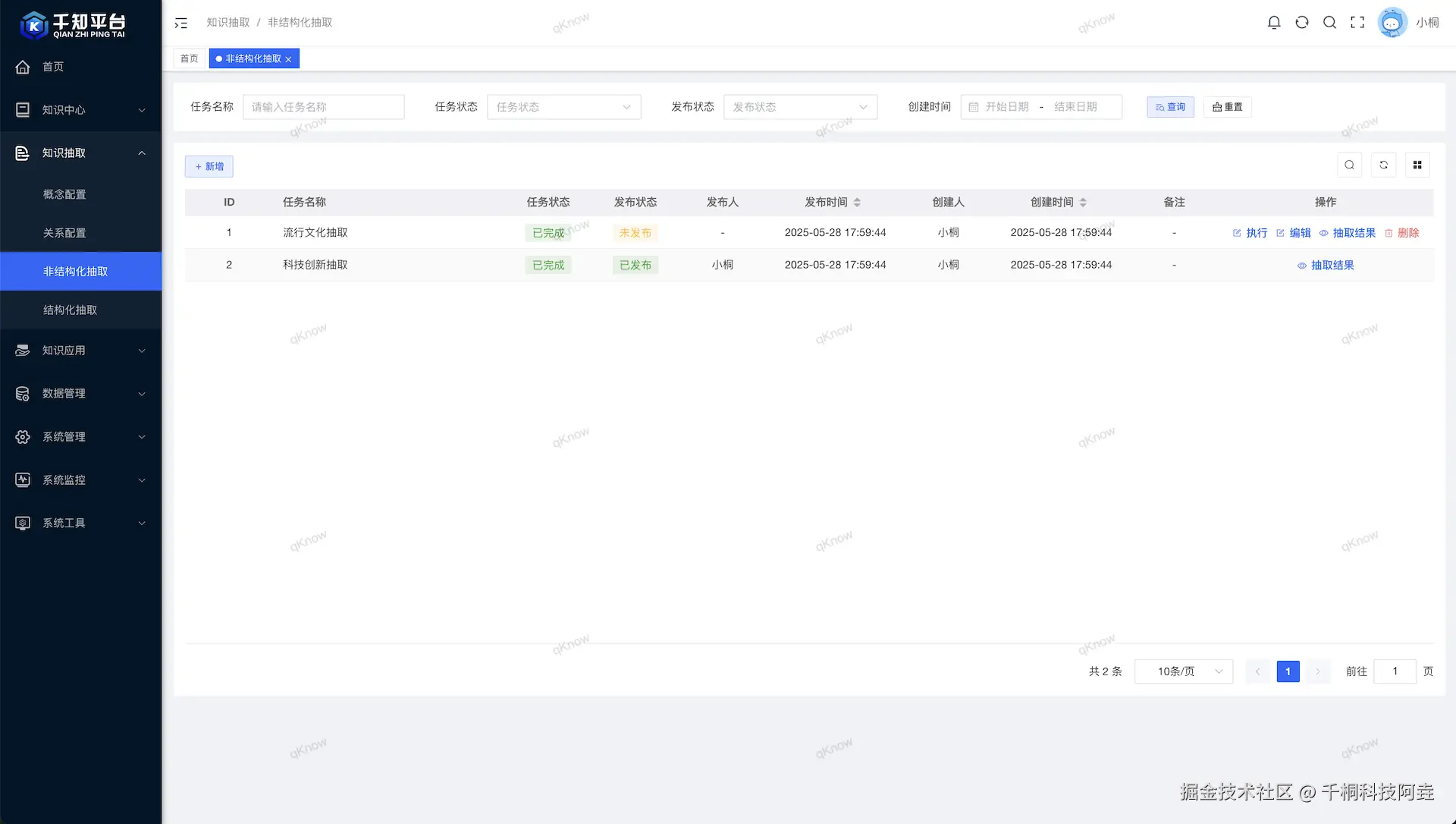Open the 发布状态 dropdown
This screenshot has height=824, width=1456.
[x=800, y=107]
